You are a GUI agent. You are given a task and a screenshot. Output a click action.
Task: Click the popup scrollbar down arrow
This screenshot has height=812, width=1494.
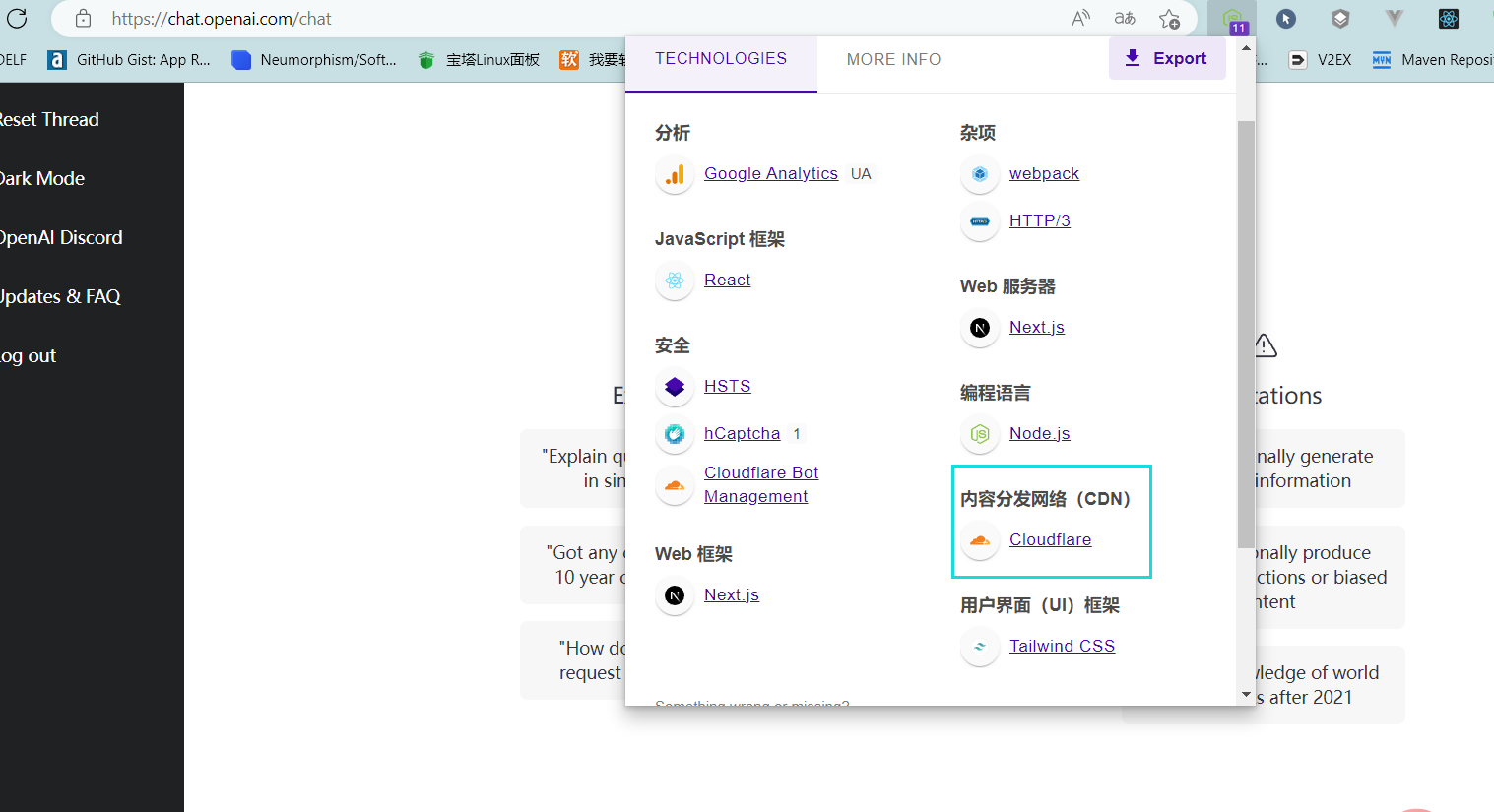tap(1246, 695)
